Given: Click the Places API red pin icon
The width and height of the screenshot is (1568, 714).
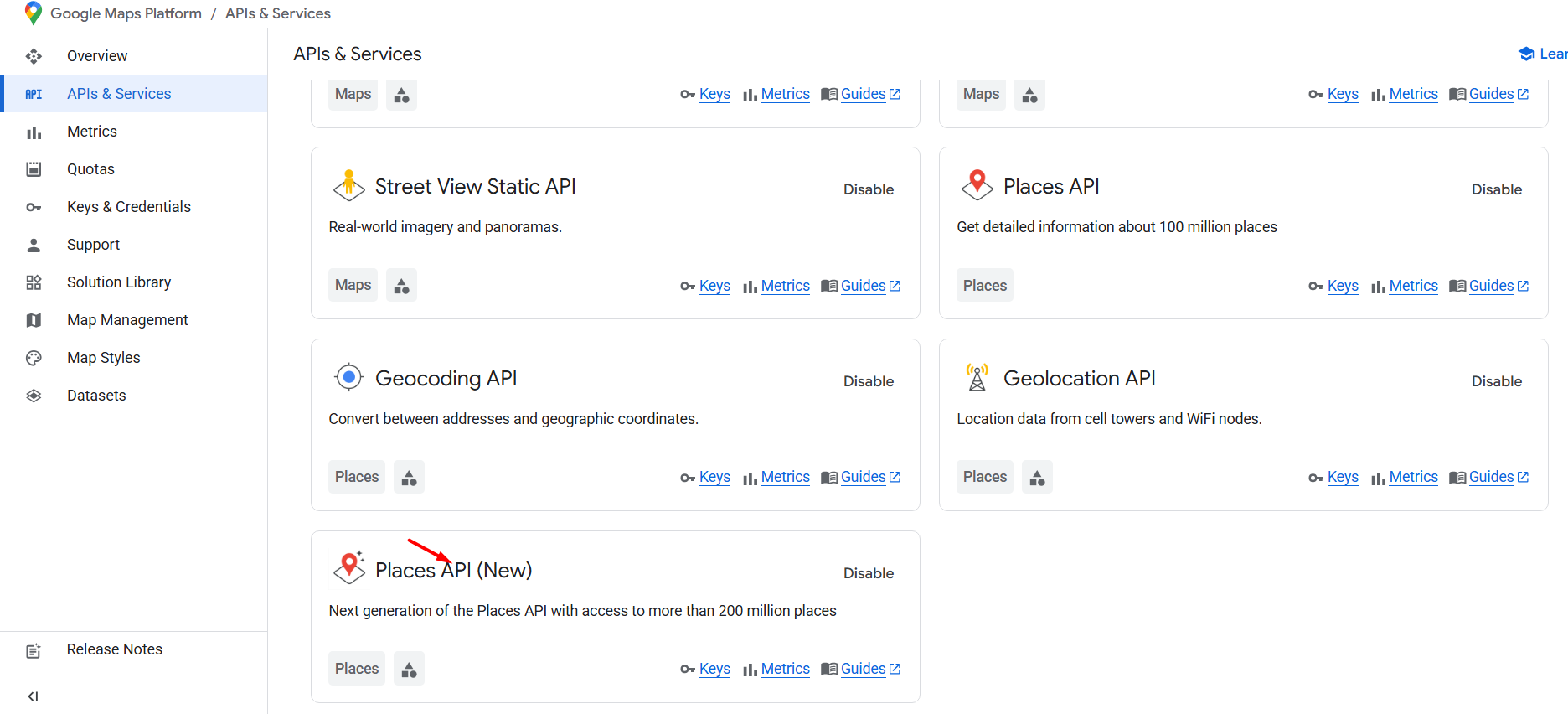Looking at the screenshot, I should click(x=977, y=185).
